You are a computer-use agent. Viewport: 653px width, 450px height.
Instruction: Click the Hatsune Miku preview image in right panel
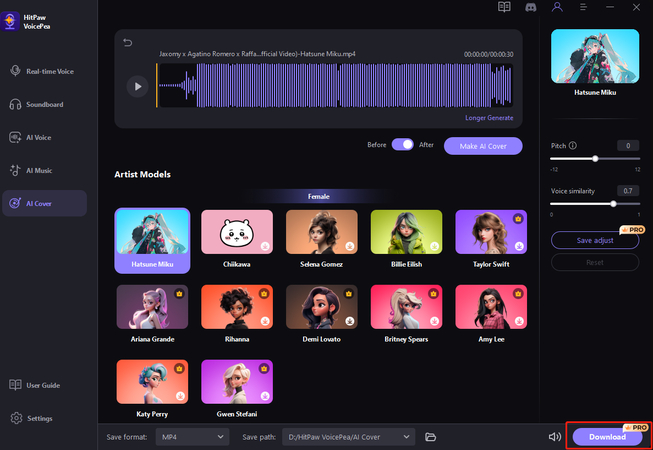(595, 56)
